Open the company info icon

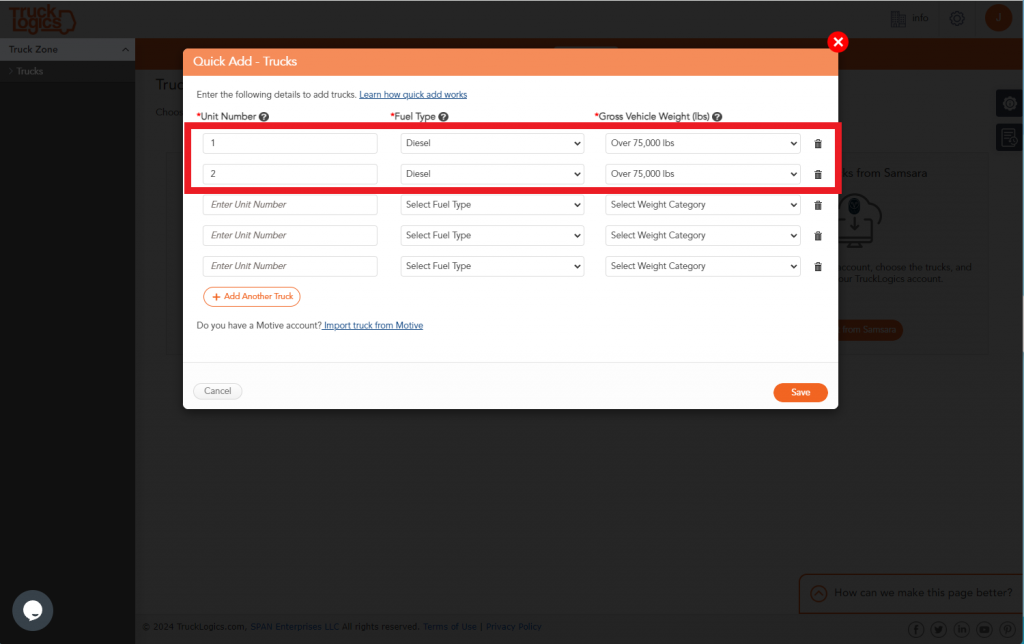click(899, 19)
